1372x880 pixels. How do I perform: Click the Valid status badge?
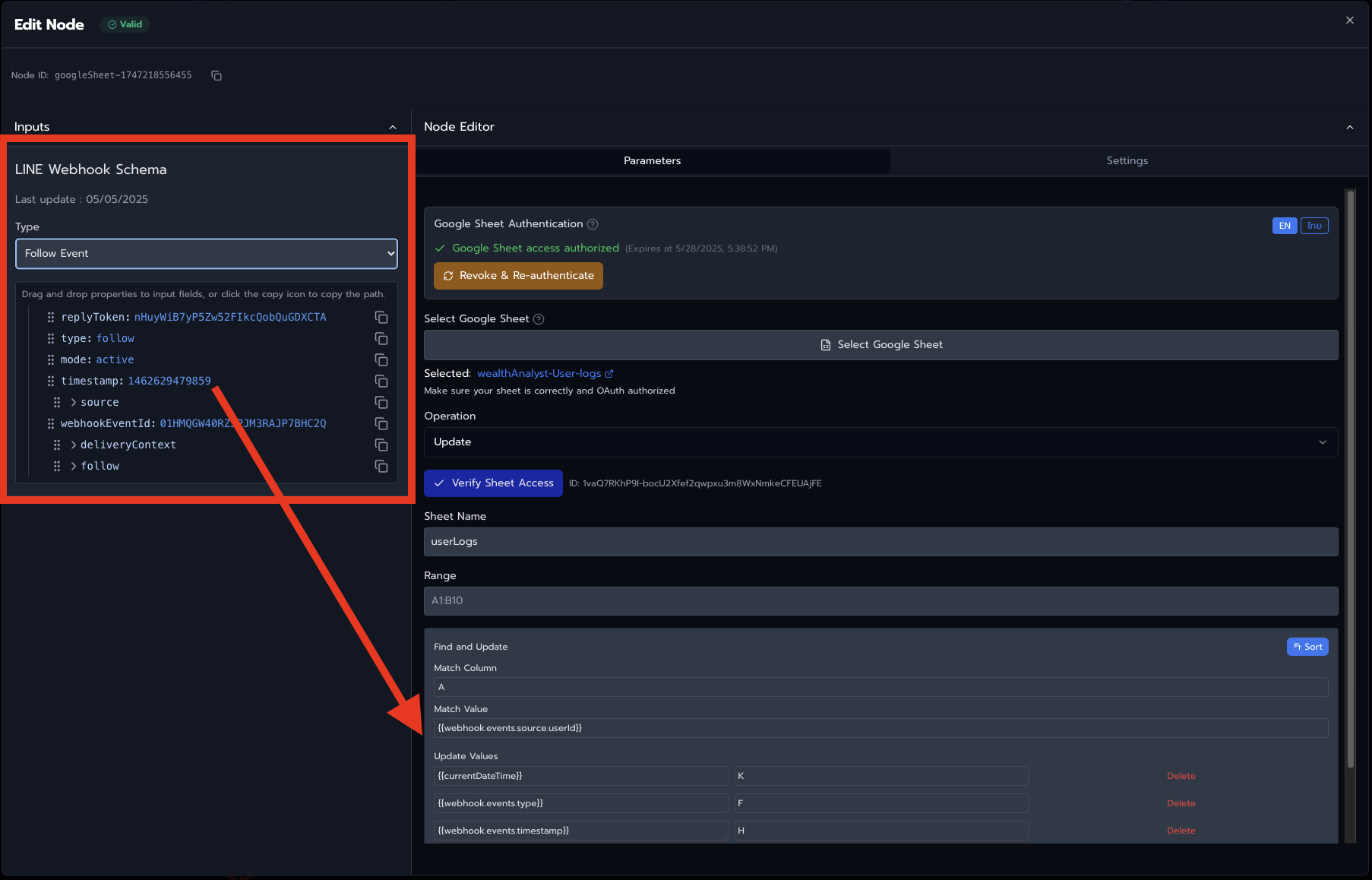tap(125, 24)
